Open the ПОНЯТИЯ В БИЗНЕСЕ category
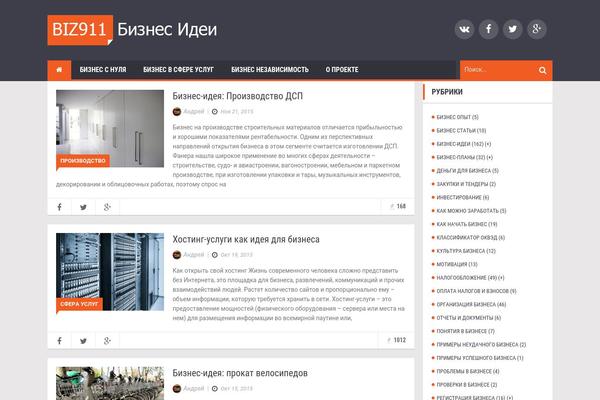This screenshot has width=600, height=400. (x=465, y=331)
